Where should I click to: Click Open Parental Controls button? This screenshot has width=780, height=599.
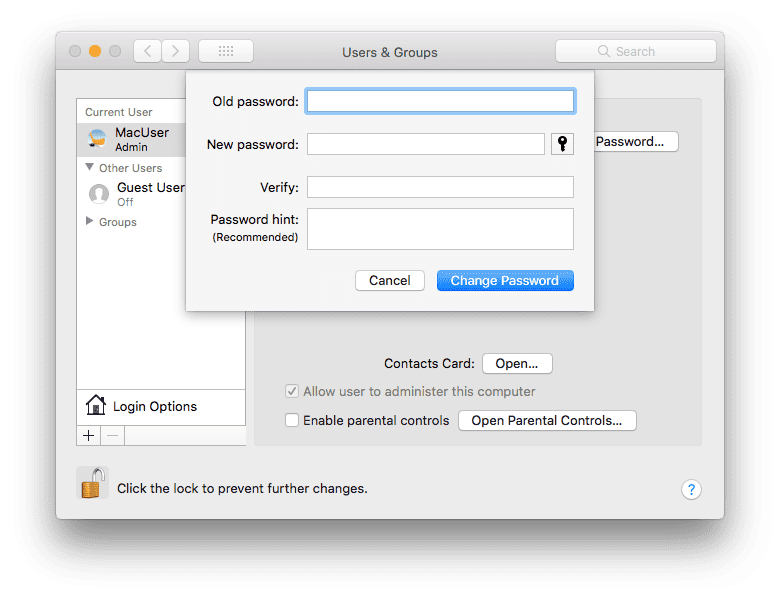[547, 421]
